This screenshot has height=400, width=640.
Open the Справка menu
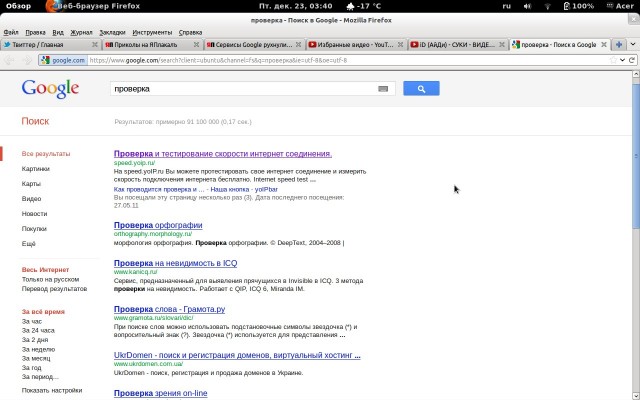click(190, 32)
